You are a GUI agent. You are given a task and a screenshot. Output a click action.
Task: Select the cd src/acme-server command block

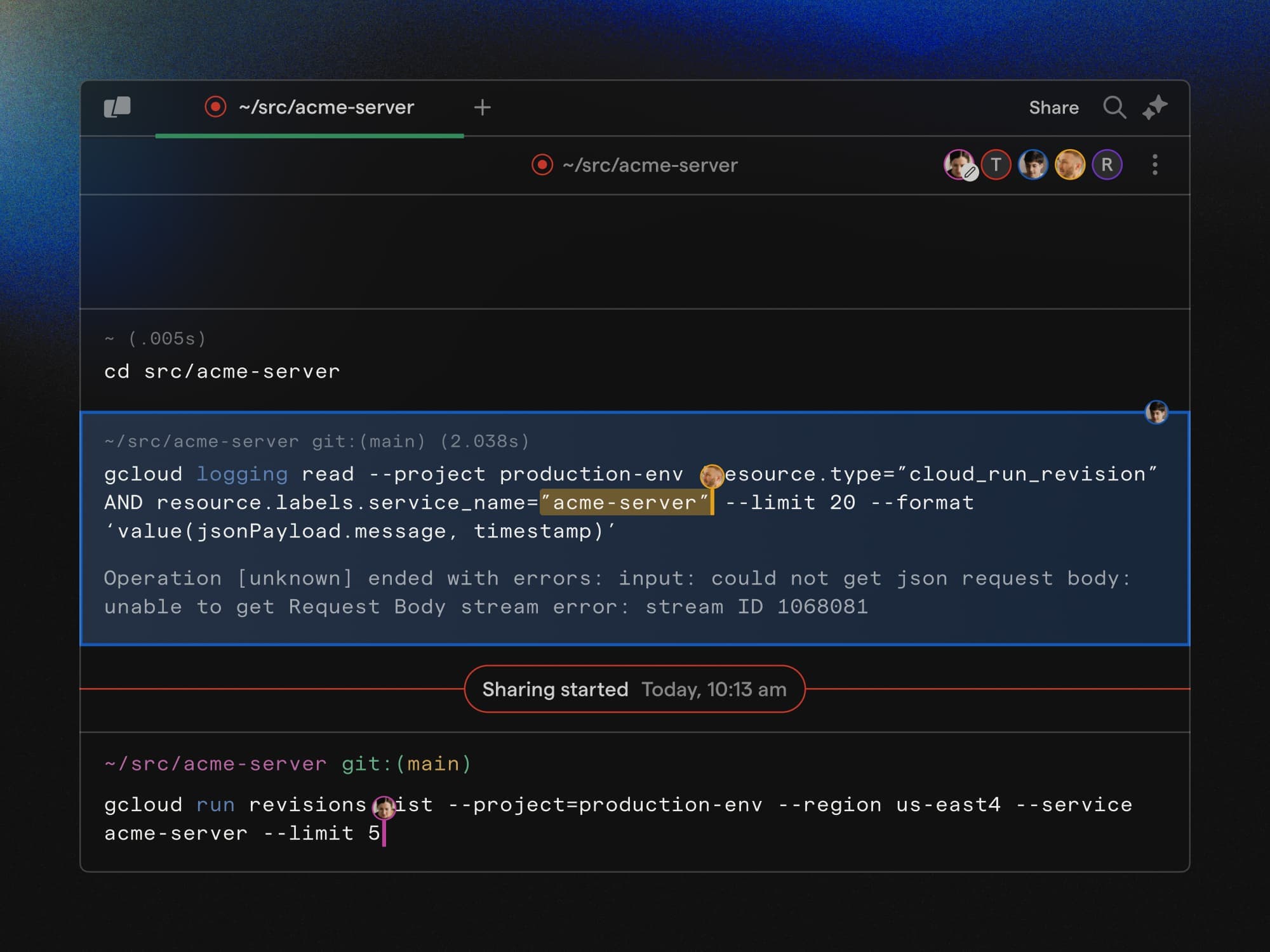click(x=222, y=371)
